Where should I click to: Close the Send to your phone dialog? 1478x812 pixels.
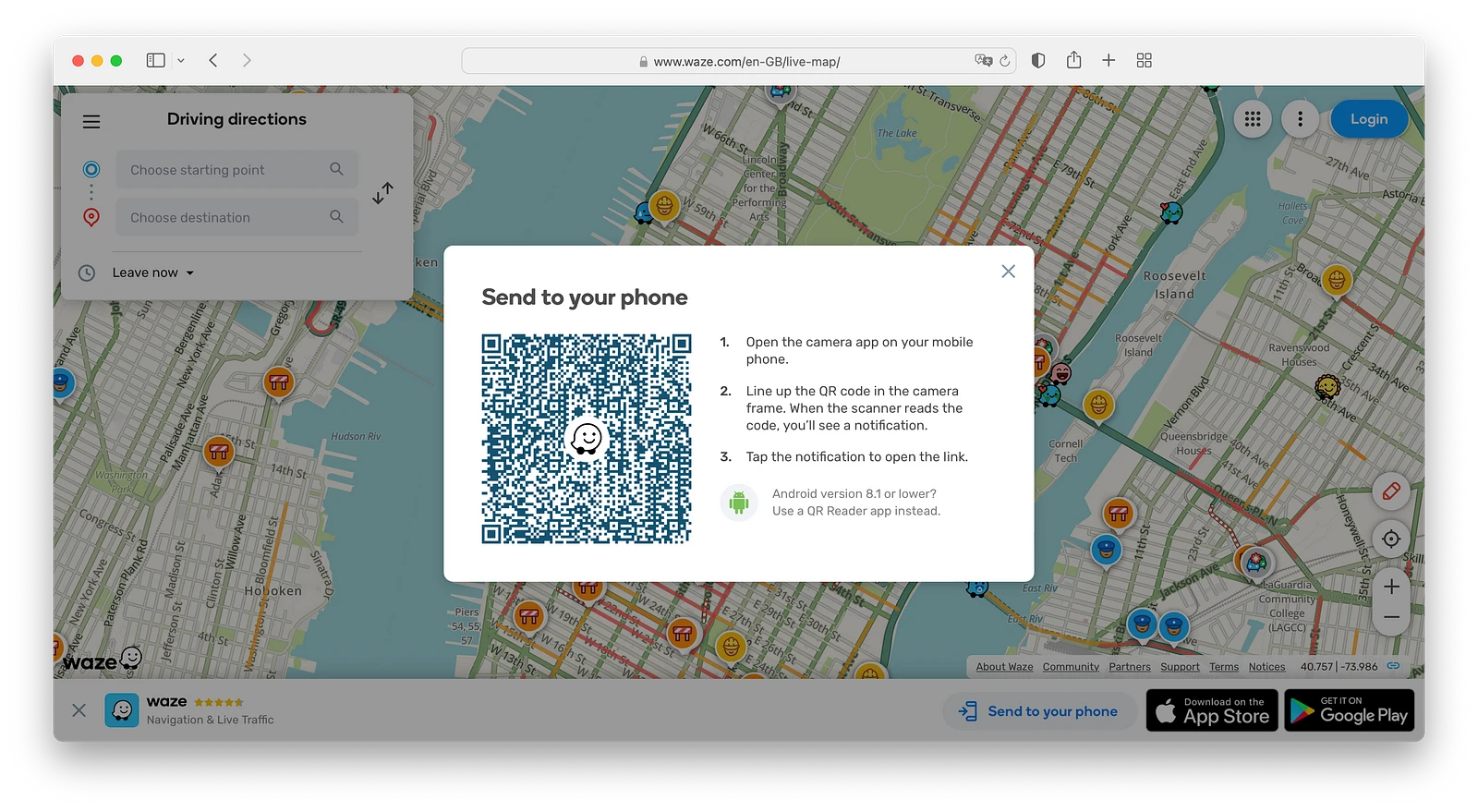tap(1008, 271)
